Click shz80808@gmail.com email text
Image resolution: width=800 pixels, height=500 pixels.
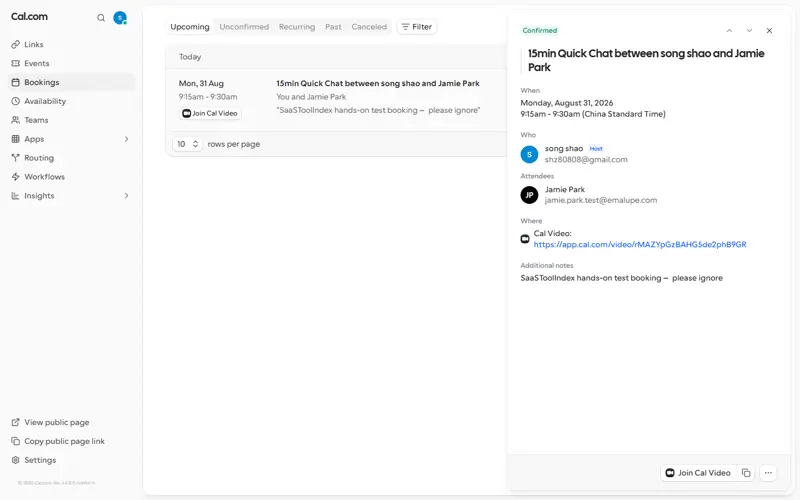pyautogui.click(x=586, y=160)
